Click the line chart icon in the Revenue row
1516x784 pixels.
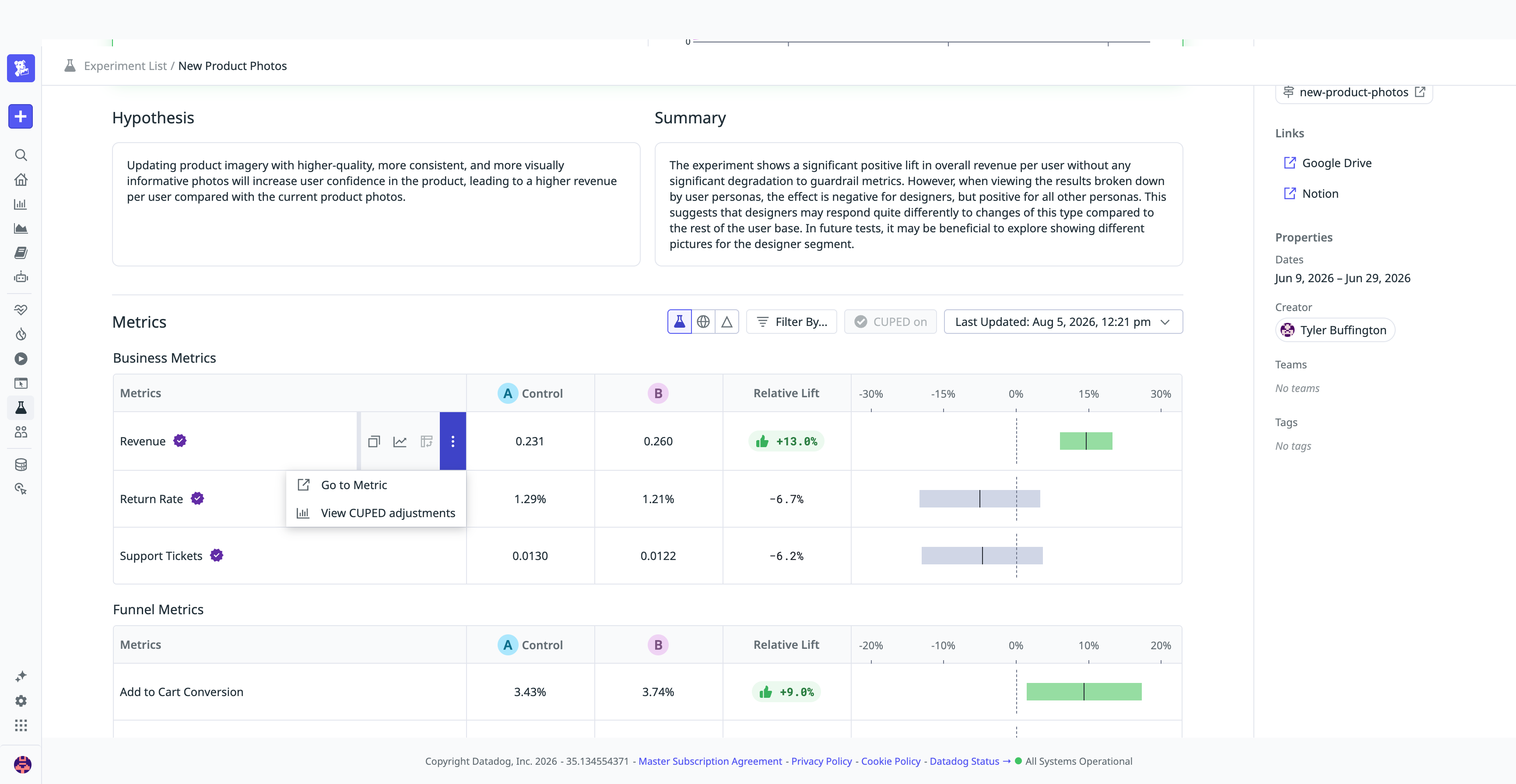(x=400, y=441)
